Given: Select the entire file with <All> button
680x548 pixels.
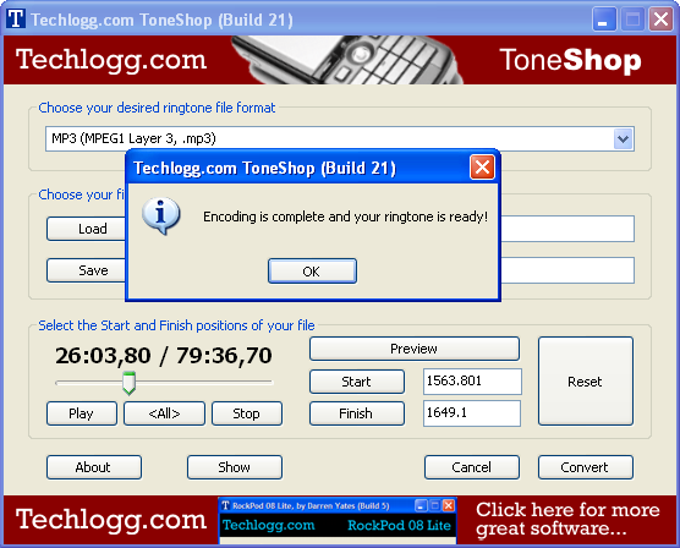Looking at the screenshot, I should (x=164, y=414).
